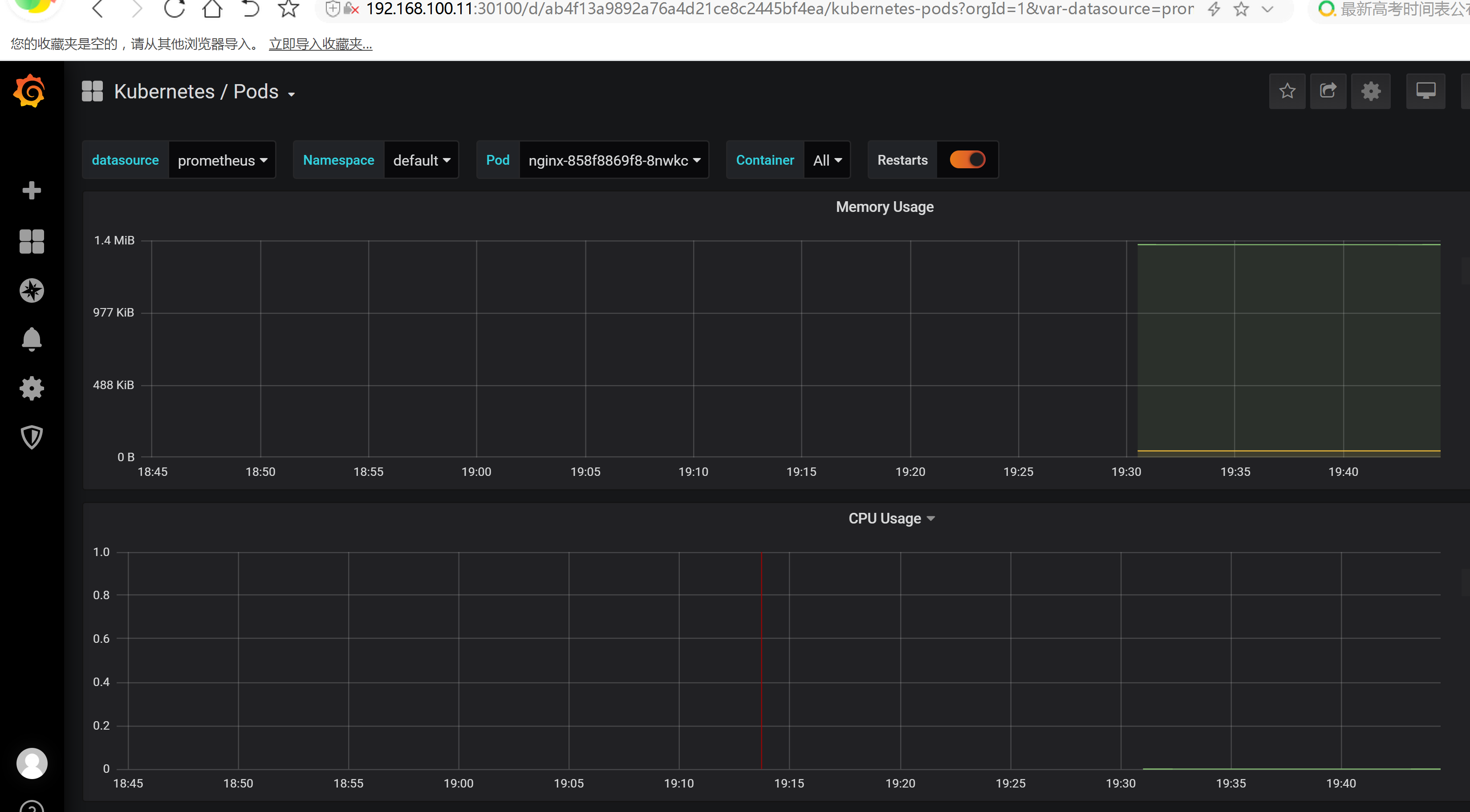The image size is (1470, 812).
Task: Expand the prometheus datasource dropdown
Action: (x=222, y=160)
